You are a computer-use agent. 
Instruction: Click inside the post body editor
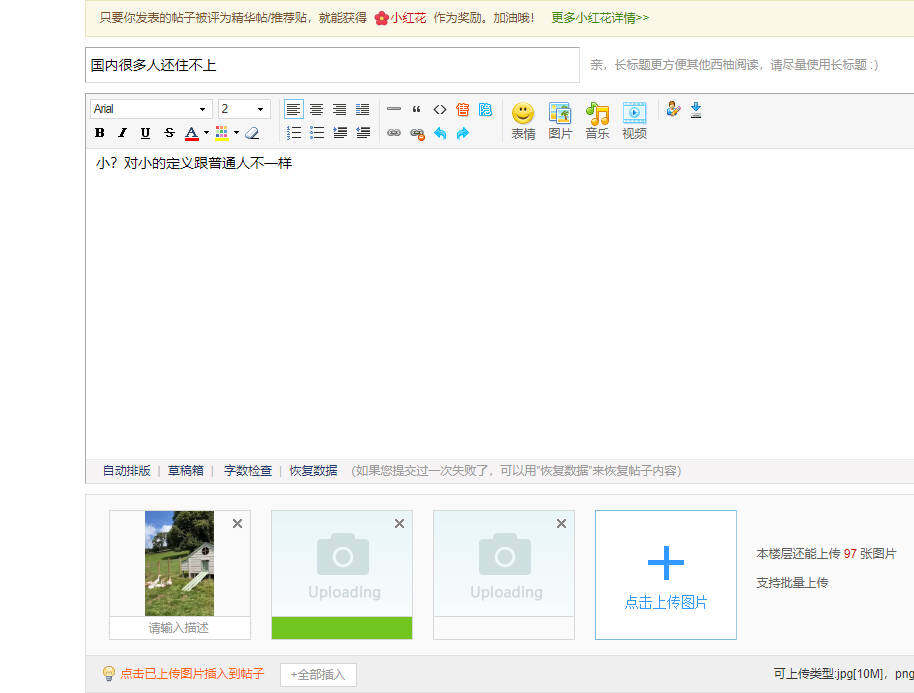point(500,303)
